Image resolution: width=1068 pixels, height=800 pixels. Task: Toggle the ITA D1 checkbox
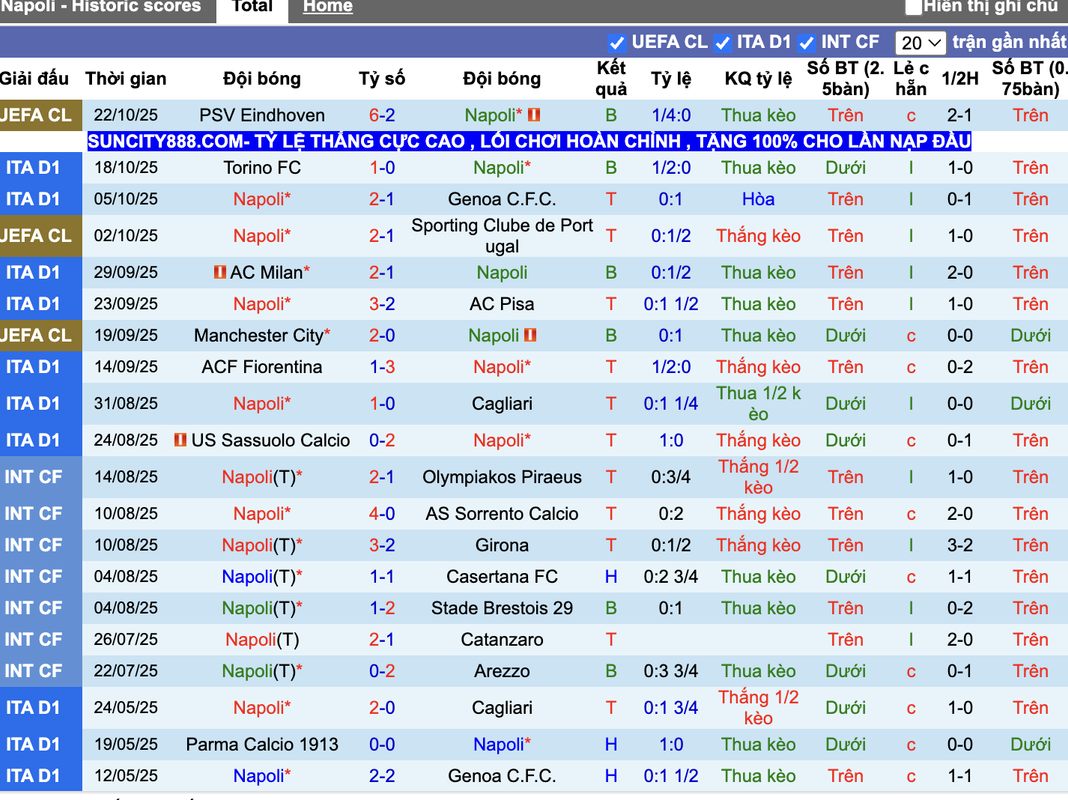coord(723,43)
